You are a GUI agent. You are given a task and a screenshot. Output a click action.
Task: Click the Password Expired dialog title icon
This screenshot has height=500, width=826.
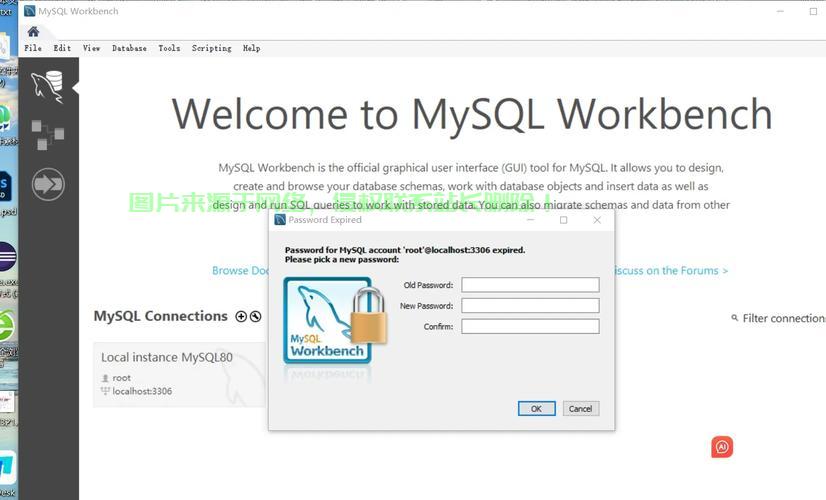pyautogui.click(x=280, y=220)
